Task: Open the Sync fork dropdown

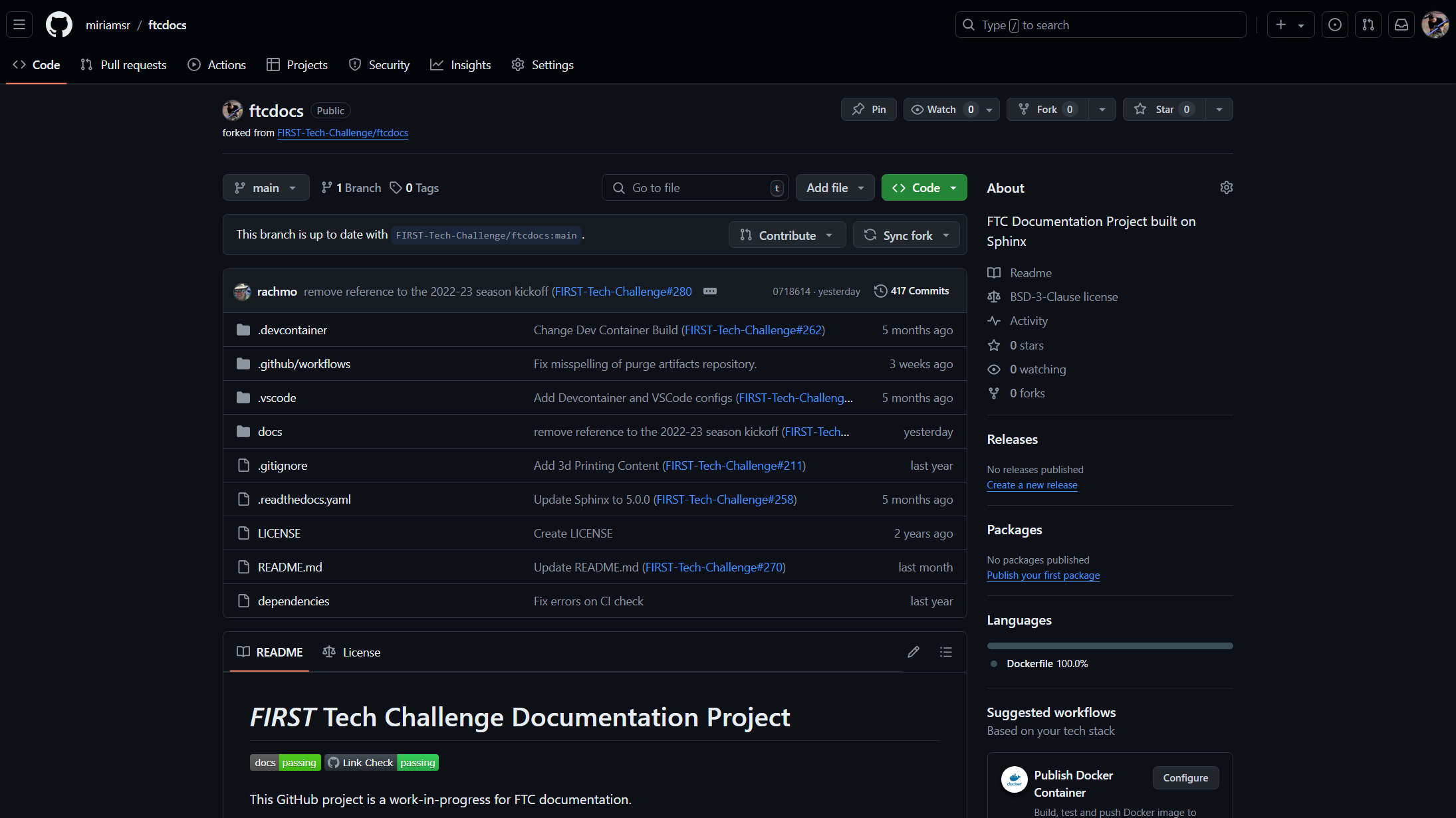Action: pyautogui.click(x=906, y=235)
